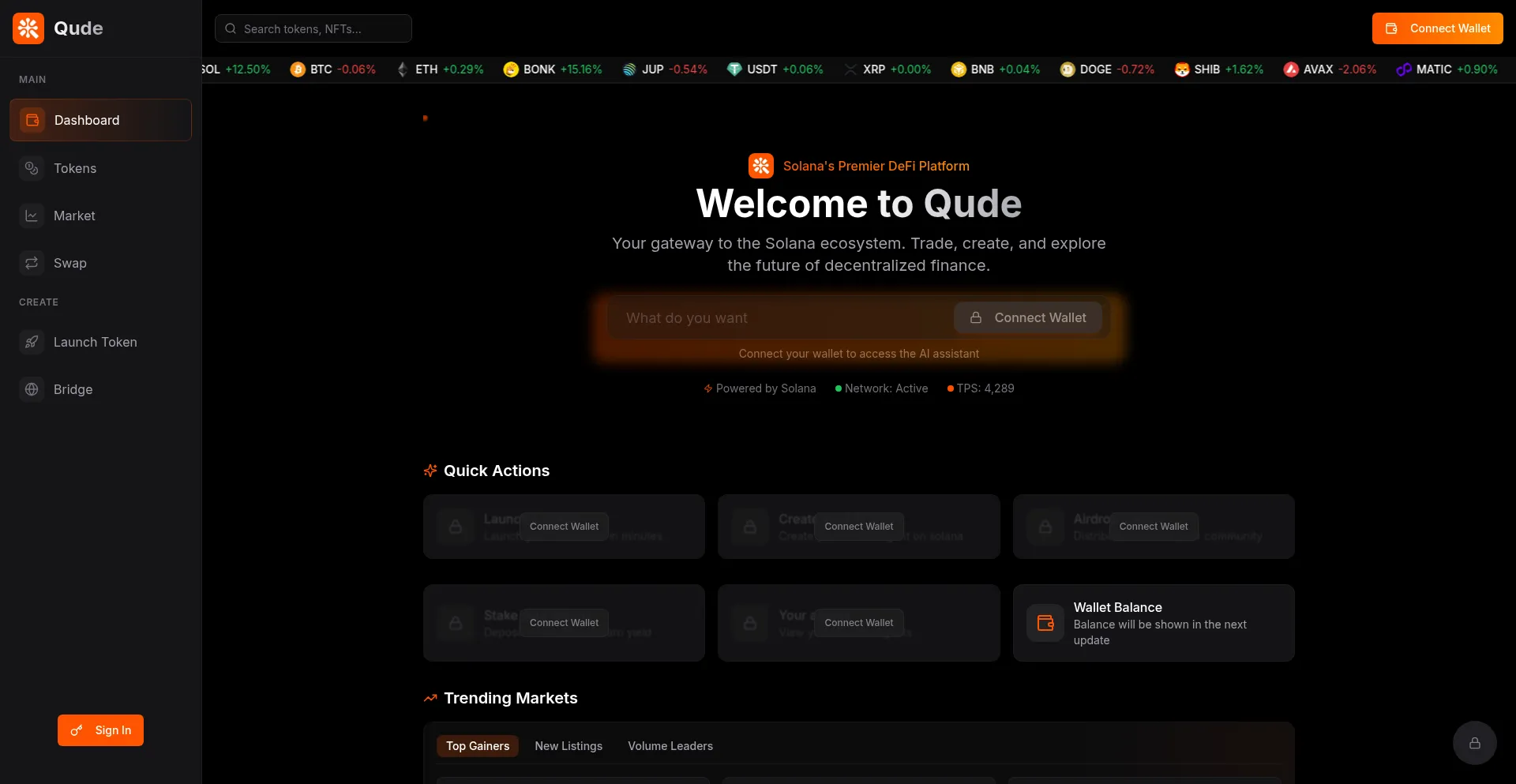Select the Top Gainers tab
Viewport: 1516px width, 784px height.
coord(478,746)
